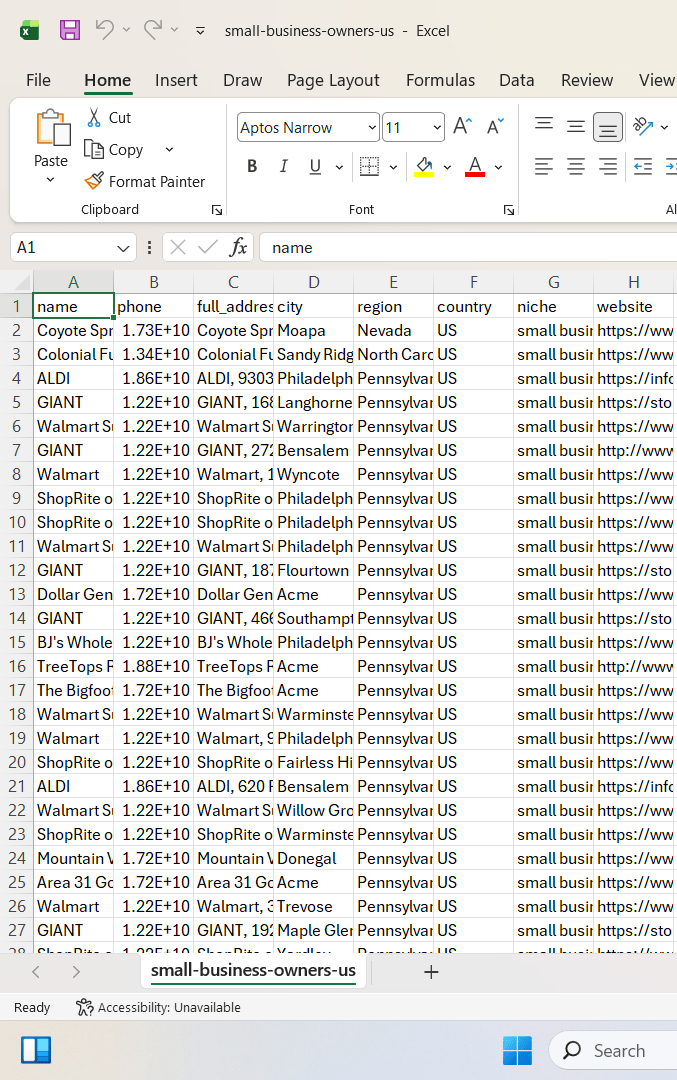Decrease font size with small A
The width and height of the screenshot is (677, 1080).
click(495, 127)
